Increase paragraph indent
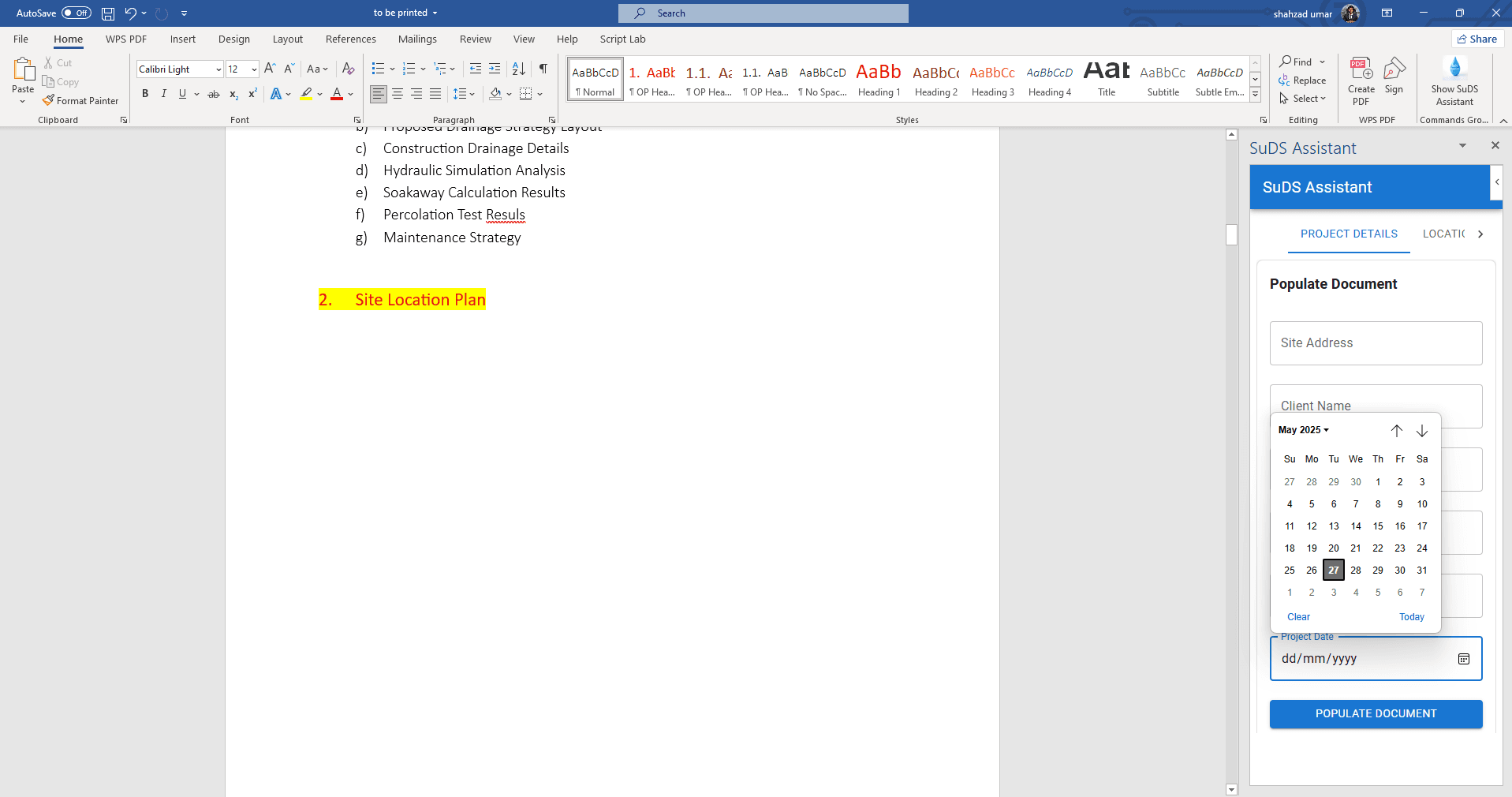 pyautogui.click(x=495, y=69)
